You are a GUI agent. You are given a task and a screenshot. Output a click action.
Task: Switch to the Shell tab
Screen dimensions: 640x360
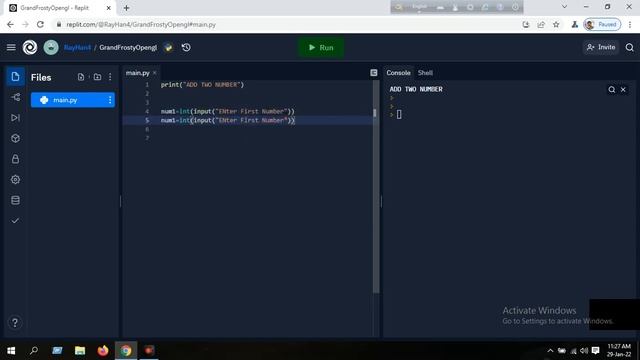(425, 73)
